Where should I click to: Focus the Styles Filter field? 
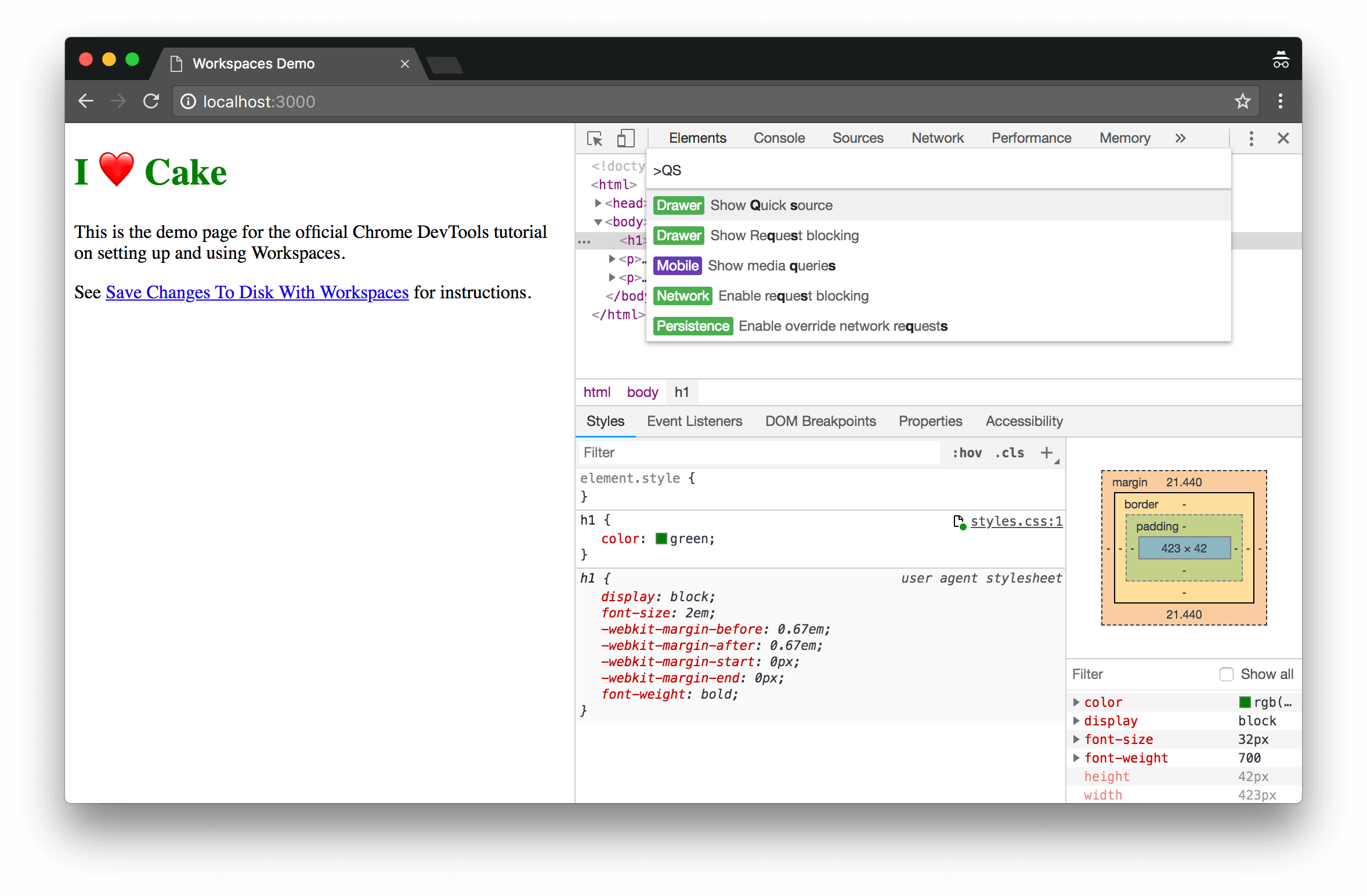tap(759, 453)
